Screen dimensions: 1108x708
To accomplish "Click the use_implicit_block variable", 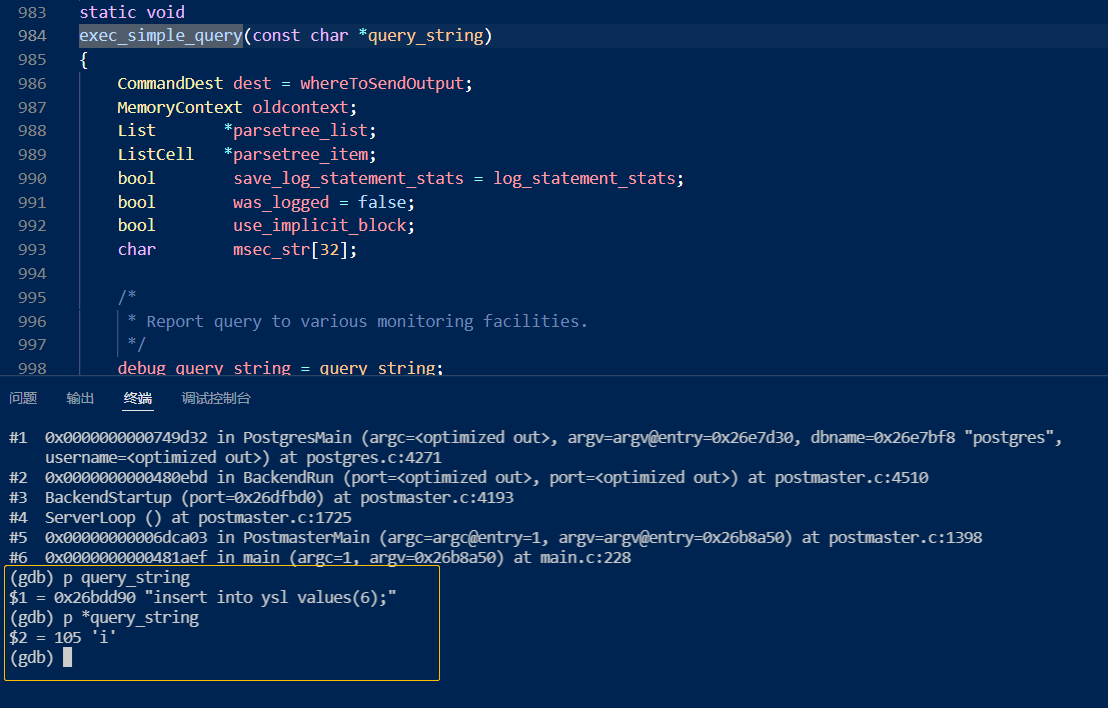I will (x=320, y=226).
